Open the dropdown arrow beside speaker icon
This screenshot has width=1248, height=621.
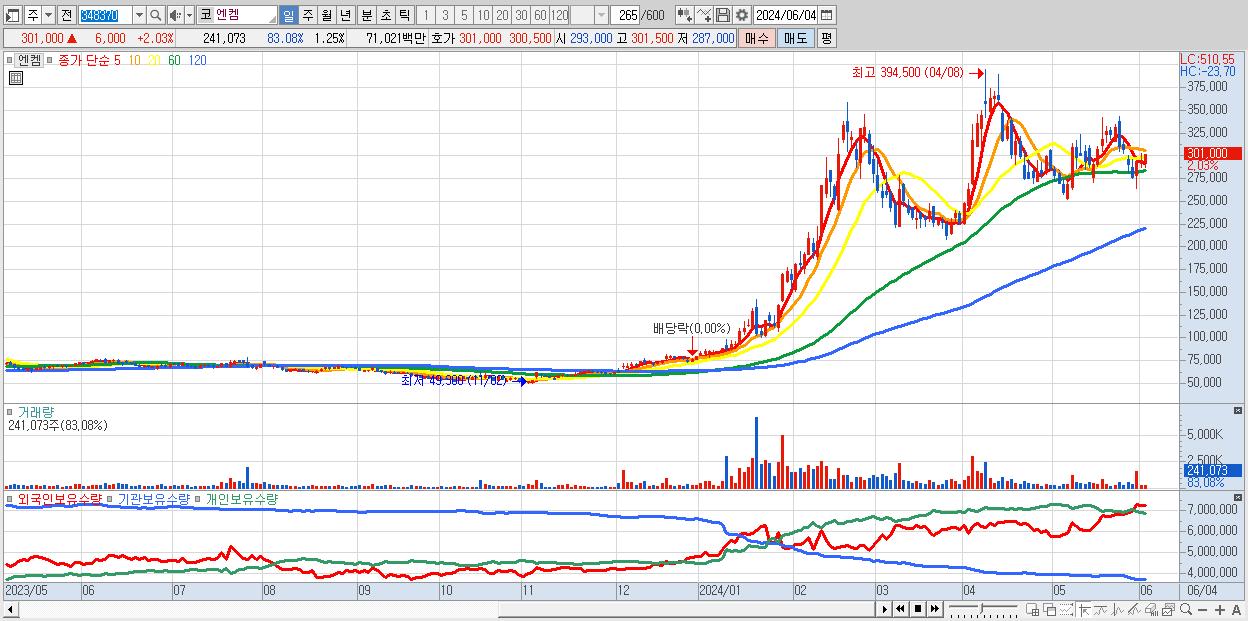click(x=189, y=15)
